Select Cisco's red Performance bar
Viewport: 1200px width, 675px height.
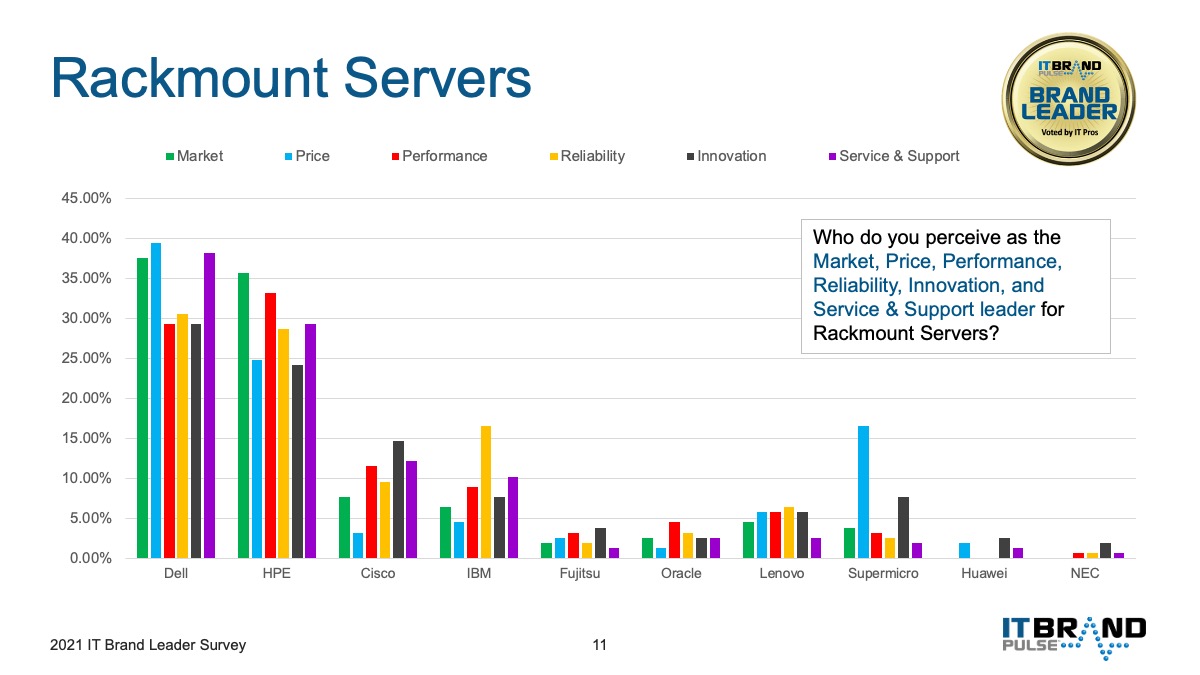pos(371,512)
